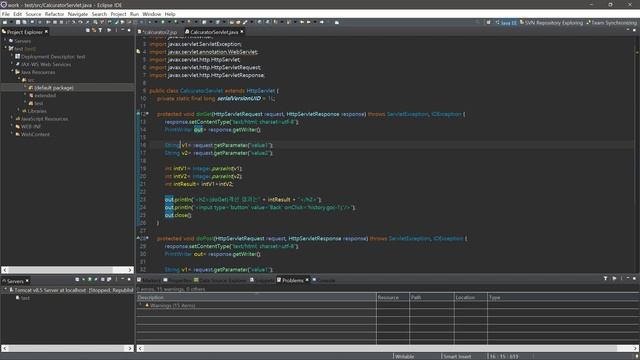
Task: Open the Window menu
Action: pos(151,14)
